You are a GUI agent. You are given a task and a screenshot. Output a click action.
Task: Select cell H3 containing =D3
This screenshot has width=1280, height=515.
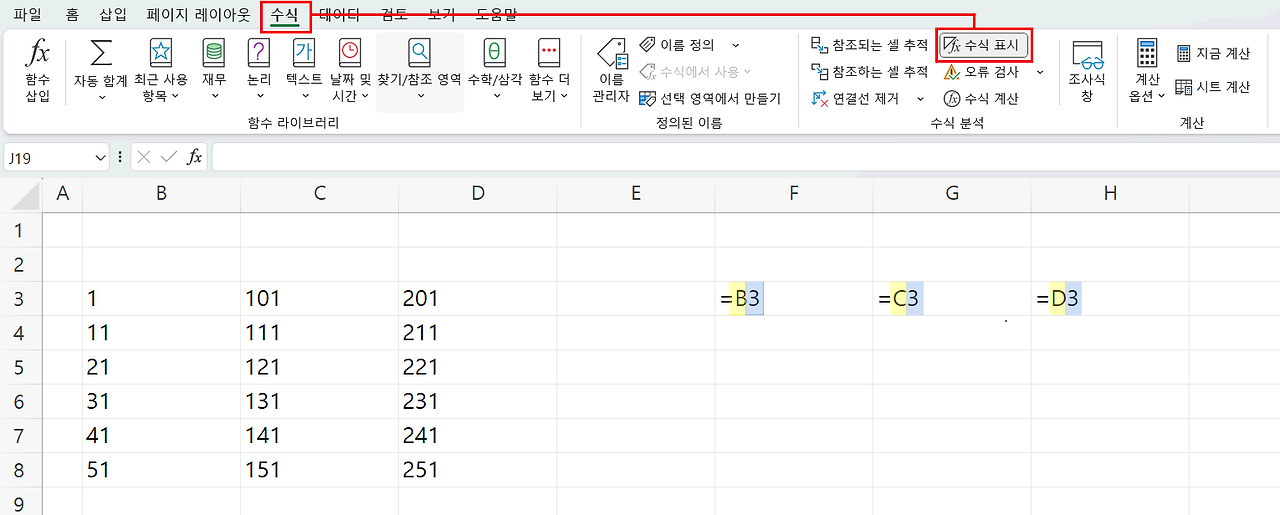[1110, 299]
